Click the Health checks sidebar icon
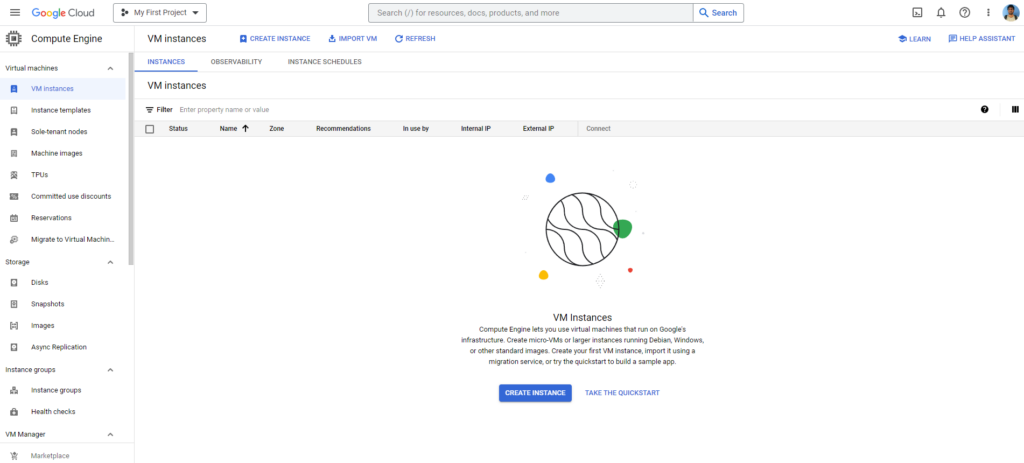Screen dimensions: 1024x463 point(14,412)
